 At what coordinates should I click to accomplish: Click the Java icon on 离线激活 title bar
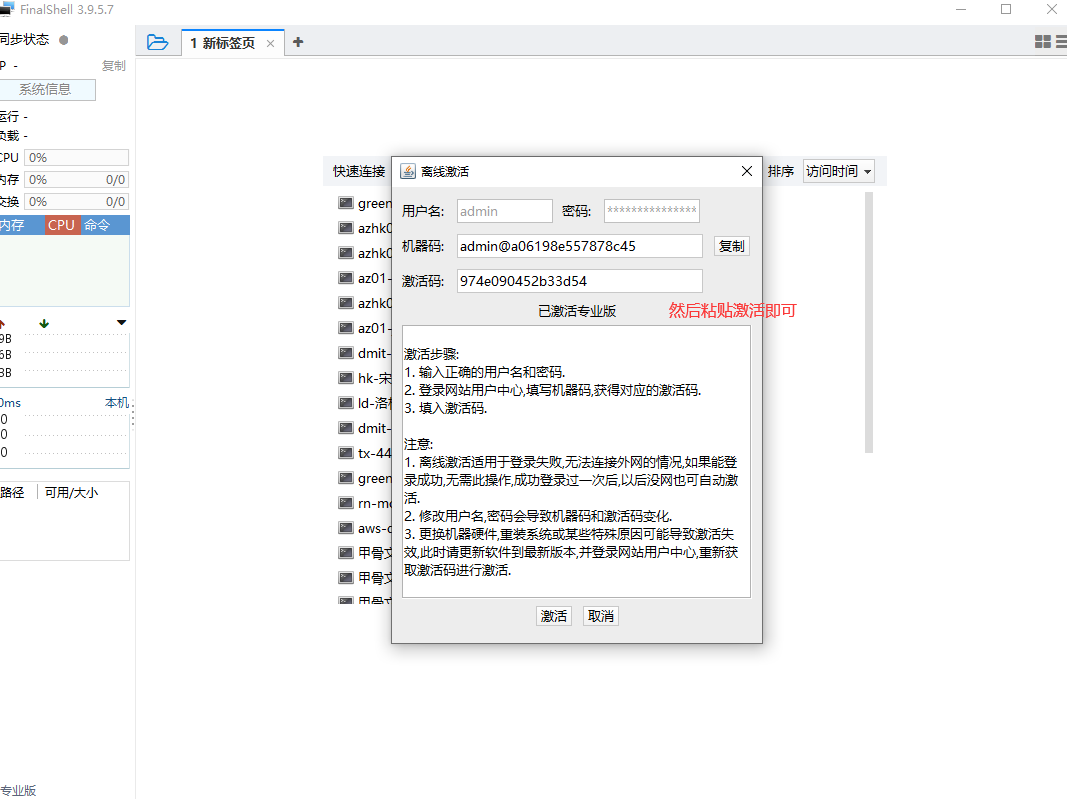pyautogui.click(x=406, y=170)
